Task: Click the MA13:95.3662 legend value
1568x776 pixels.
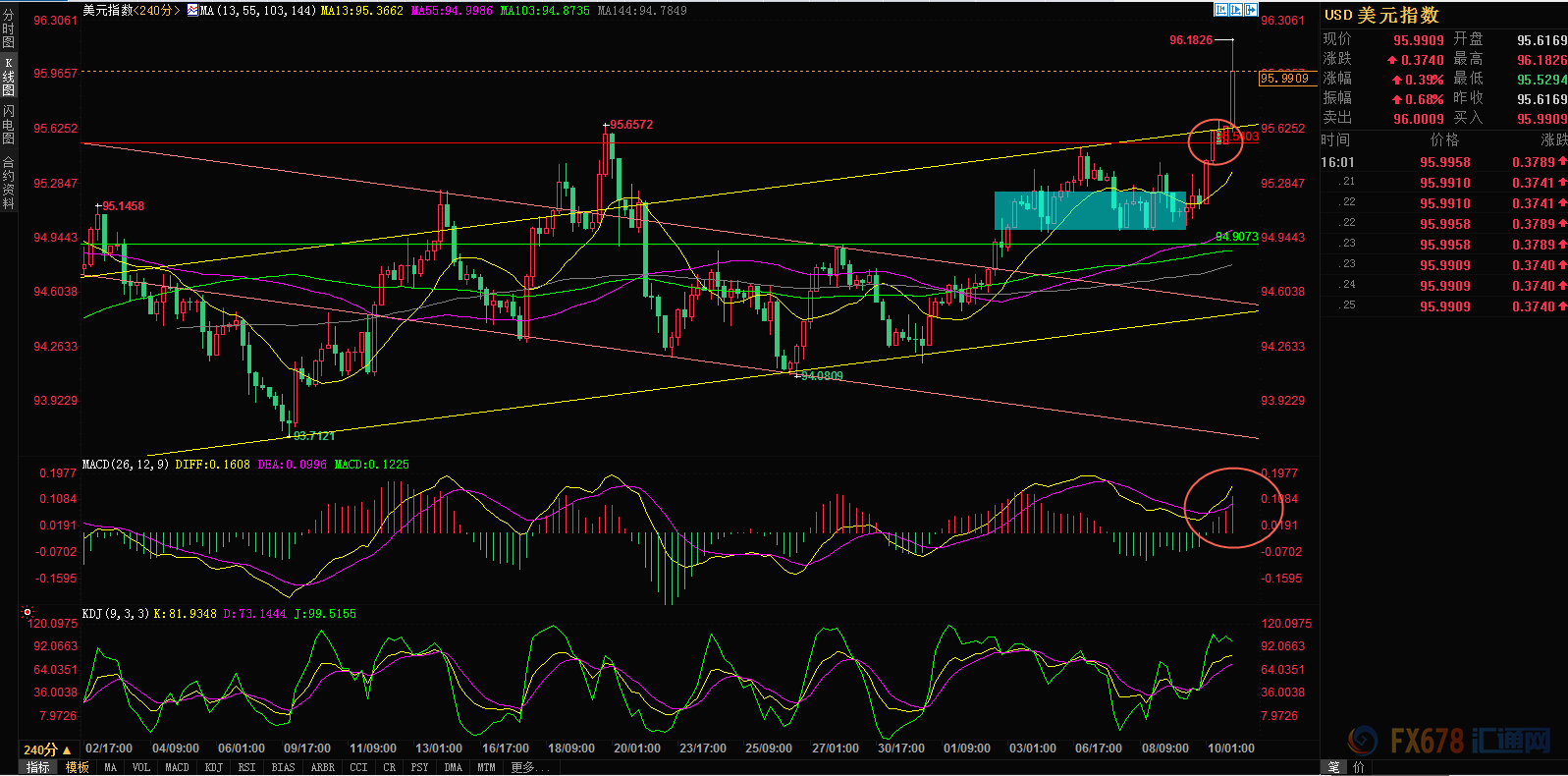Action: tap(361, 11)
